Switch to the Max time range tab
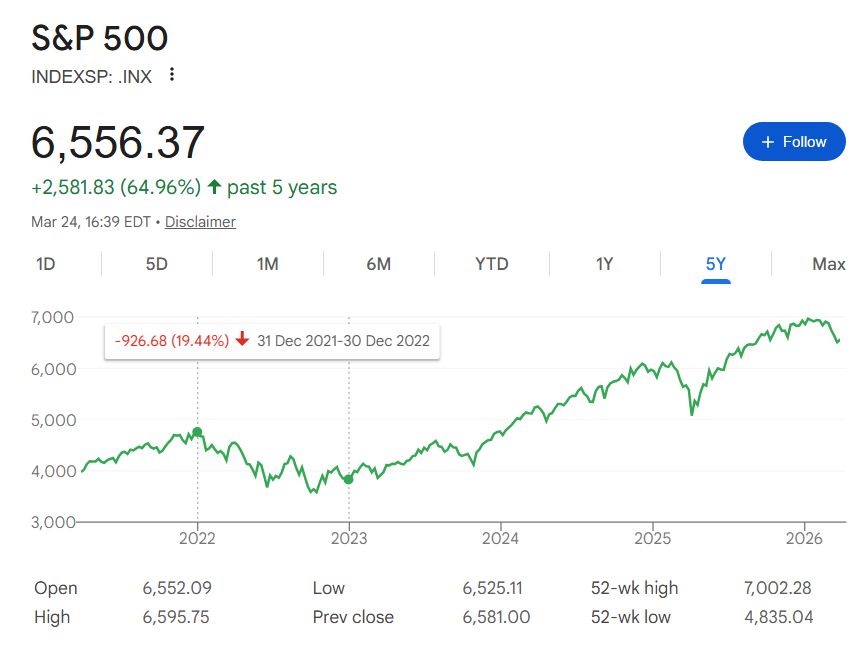The width and height of the screenshot is (862, 662). click(828, 264)
